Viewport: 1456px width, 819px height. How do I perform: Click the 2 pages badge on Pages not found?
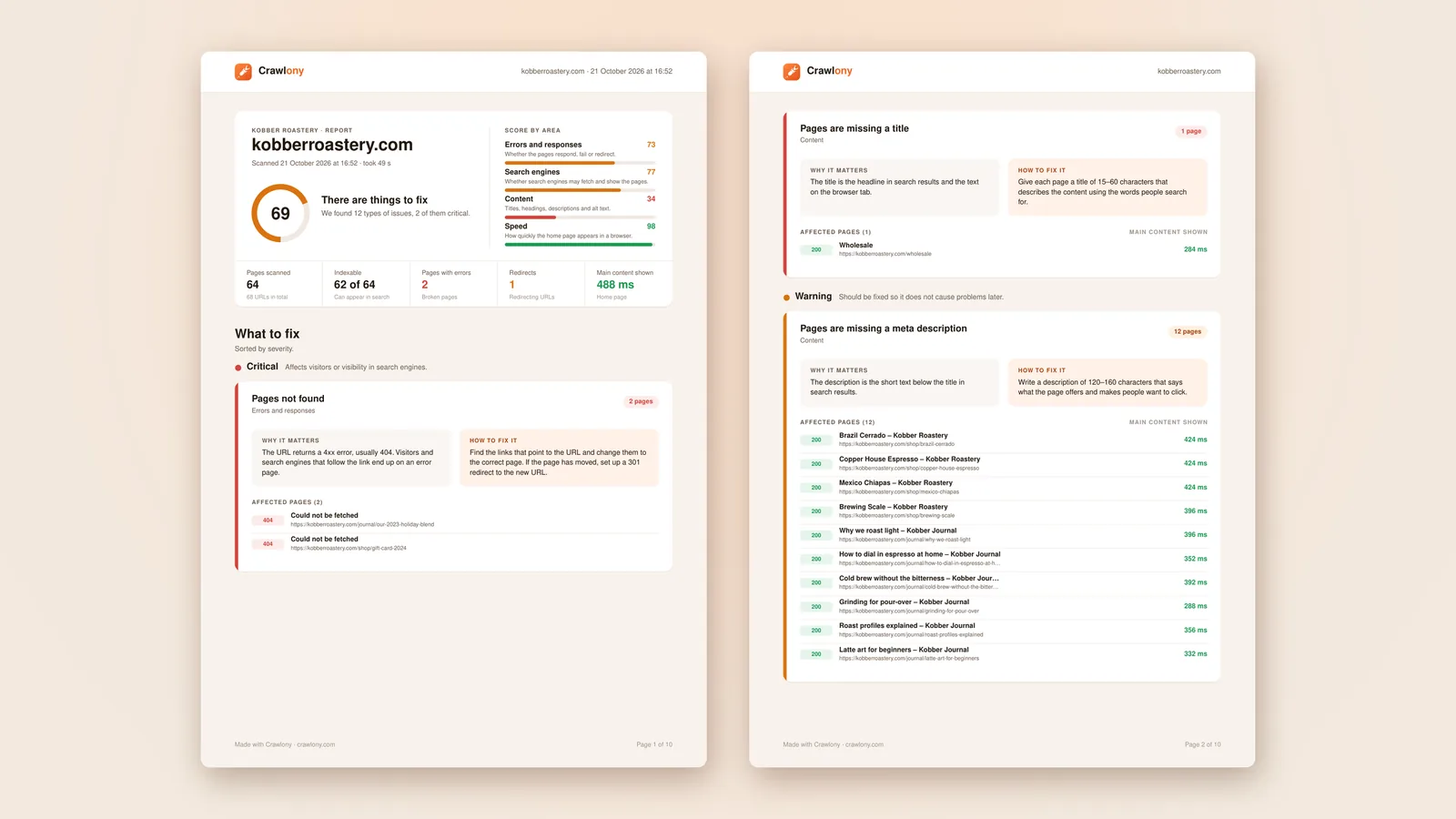[x=641, y=401]
